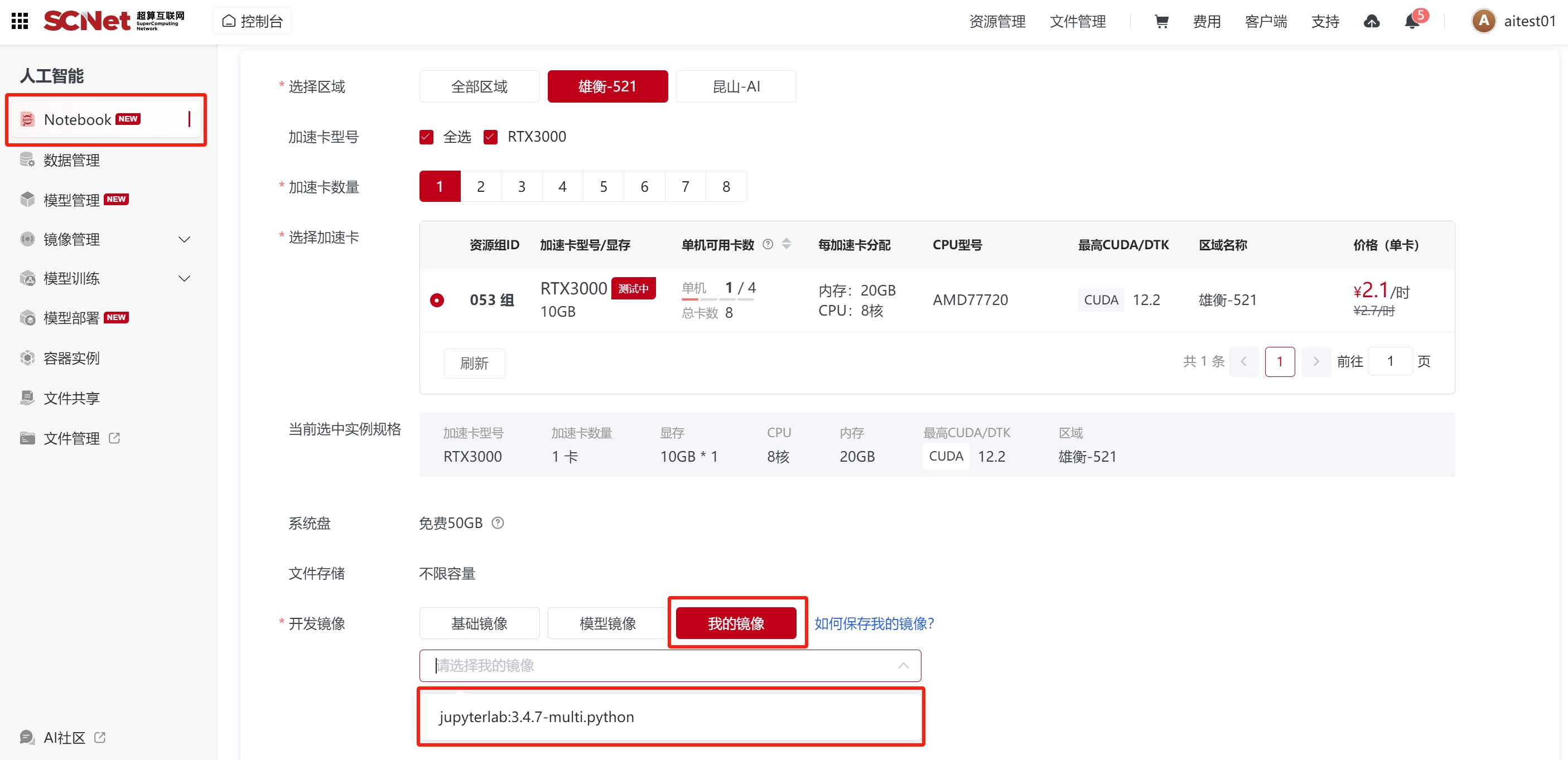Open the app grid launcher icon
This screenshot has height=760, width=1568.
pyautogui.click(x=20, y=21)
